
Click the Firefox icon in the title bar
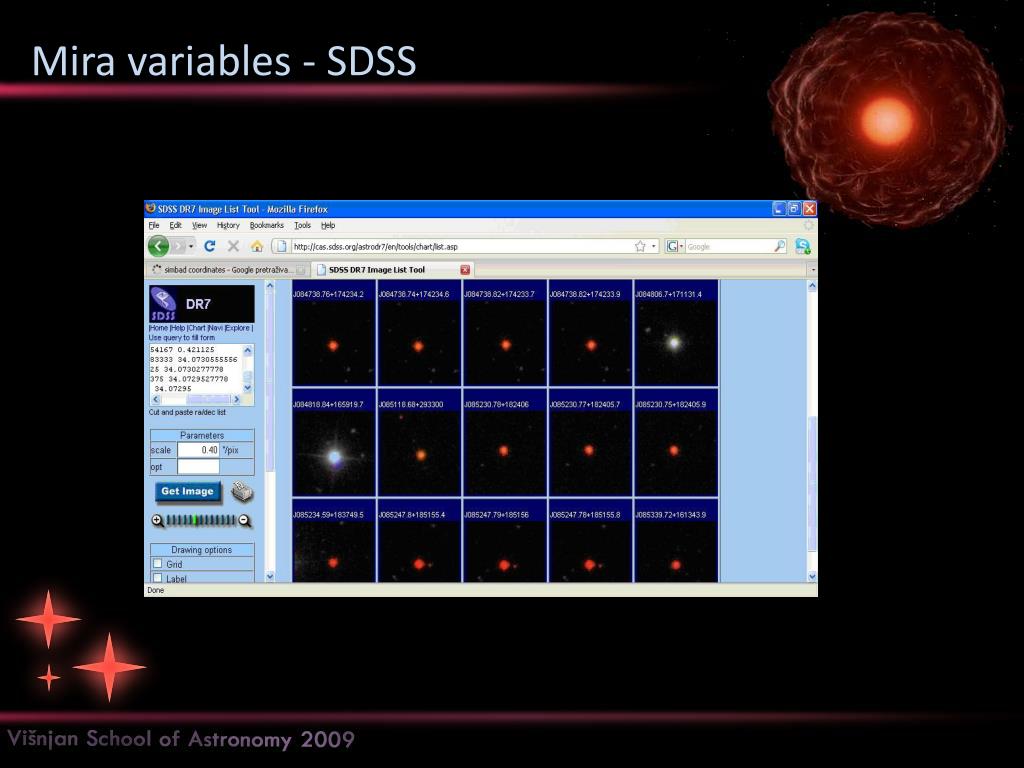150,208
